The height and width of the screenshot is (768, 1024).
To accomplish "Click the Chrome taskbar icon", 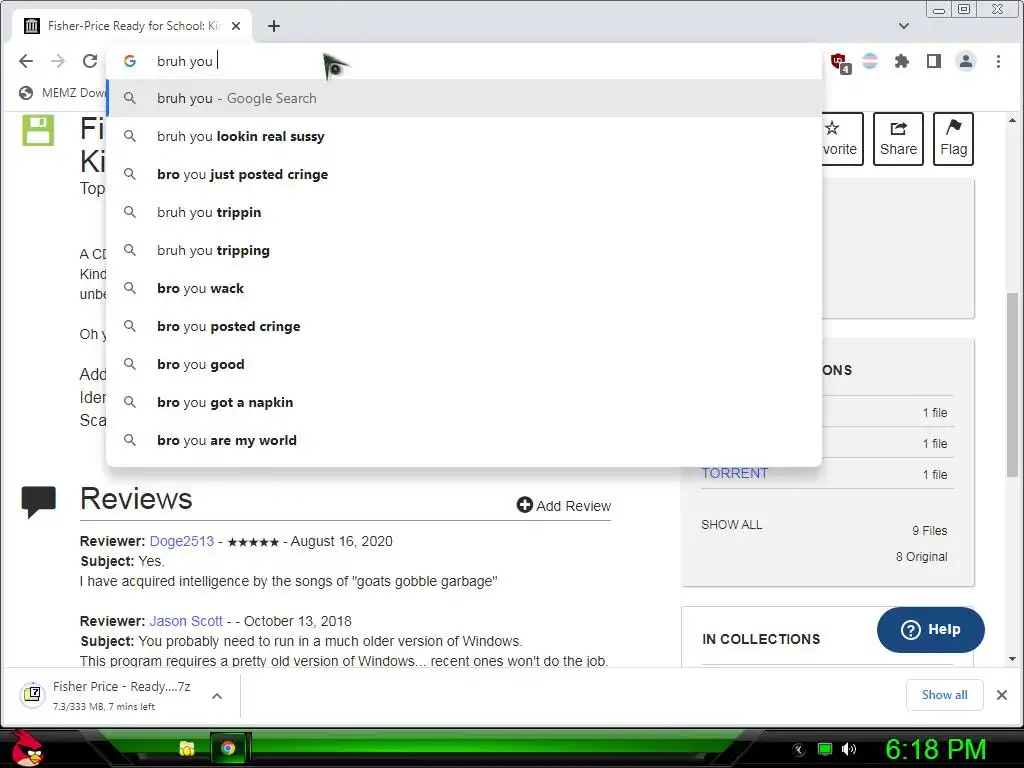I will (228, 748).
